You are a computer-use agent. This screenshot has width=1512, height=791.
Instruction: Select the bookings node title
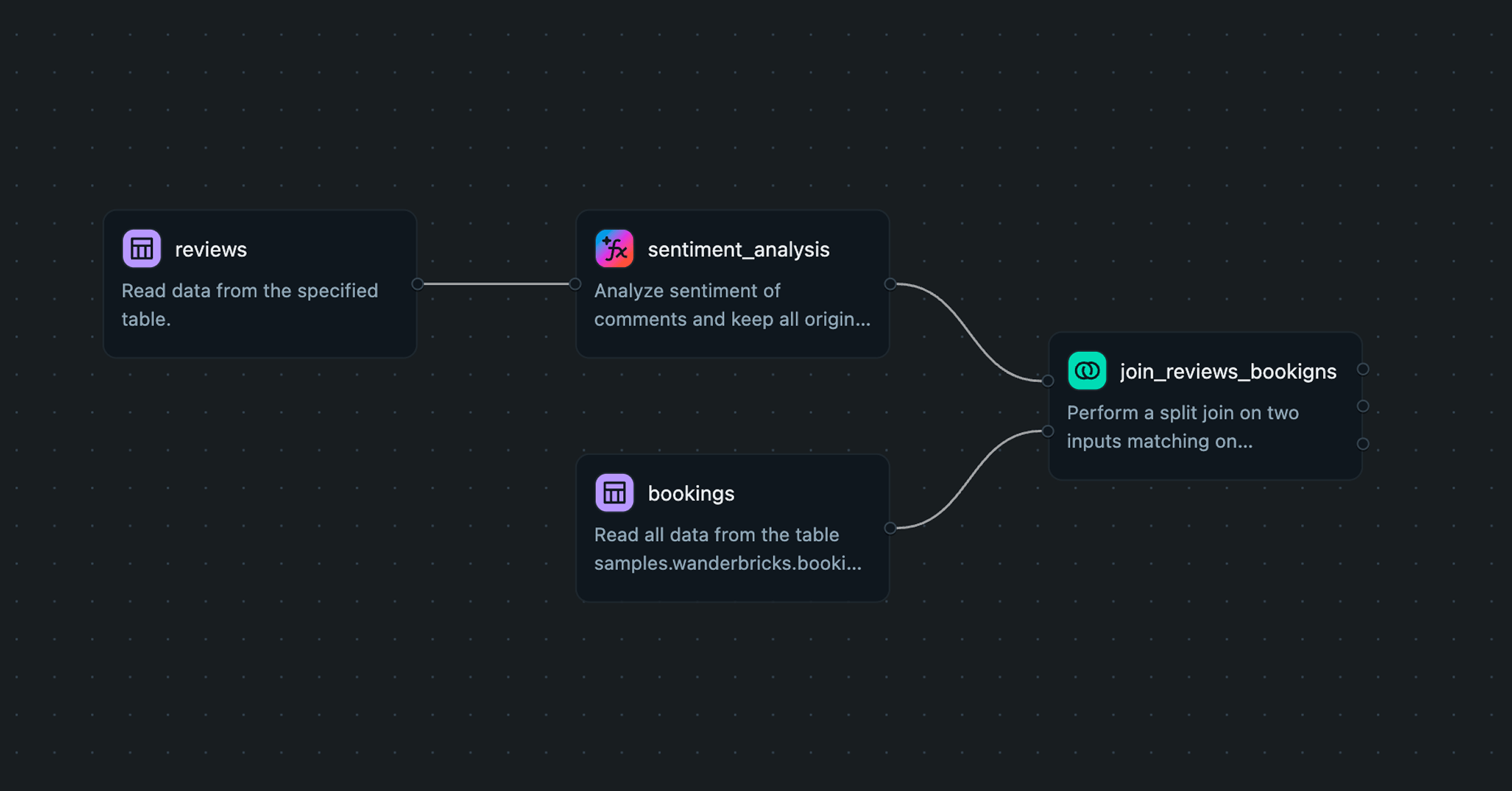(x=691, y=494)
